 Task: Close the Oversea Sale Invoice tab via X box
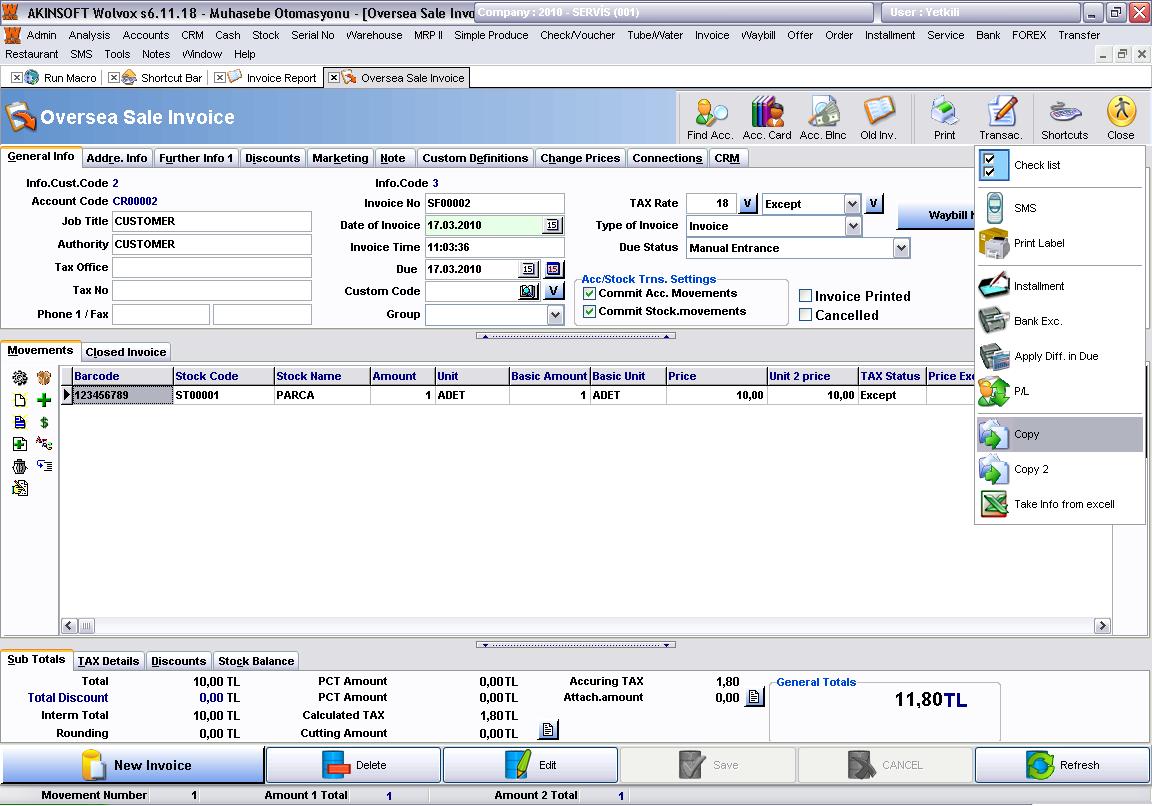point(334,77)
